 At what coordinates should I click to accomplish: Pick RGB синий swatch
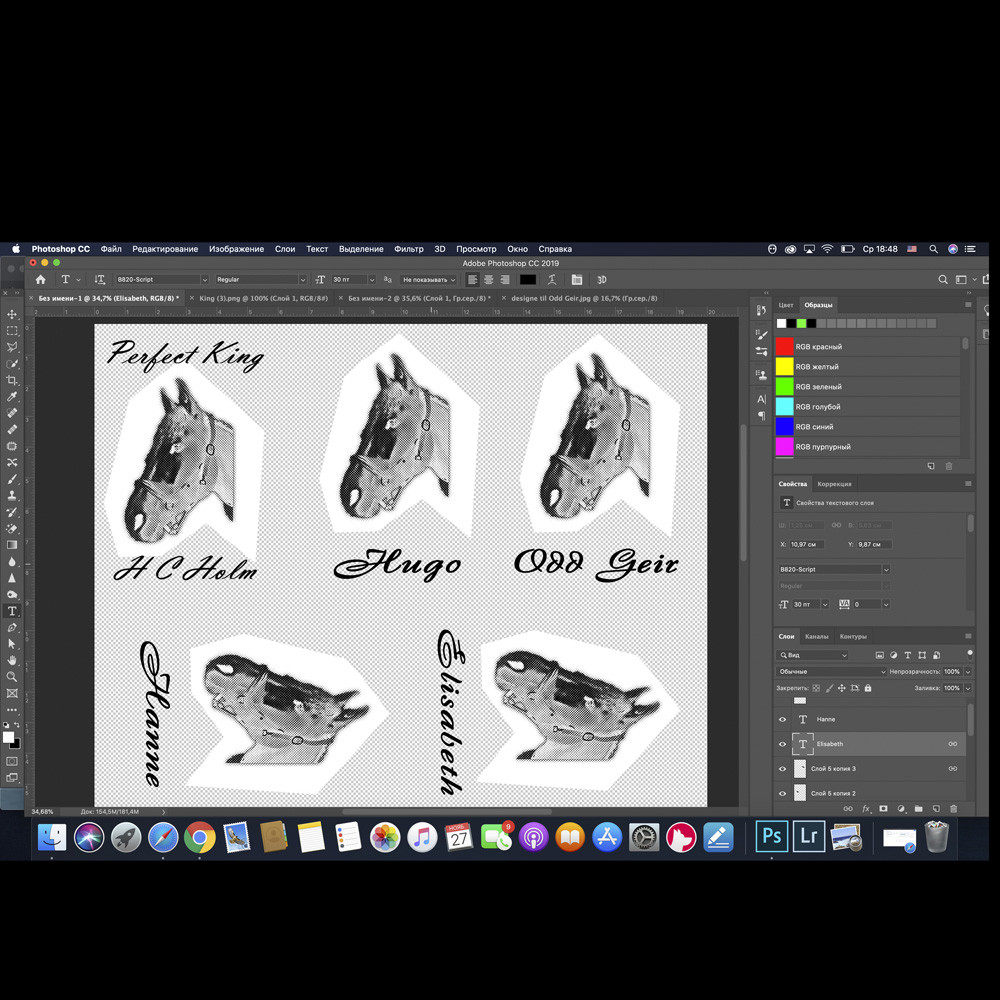[784, 427]
